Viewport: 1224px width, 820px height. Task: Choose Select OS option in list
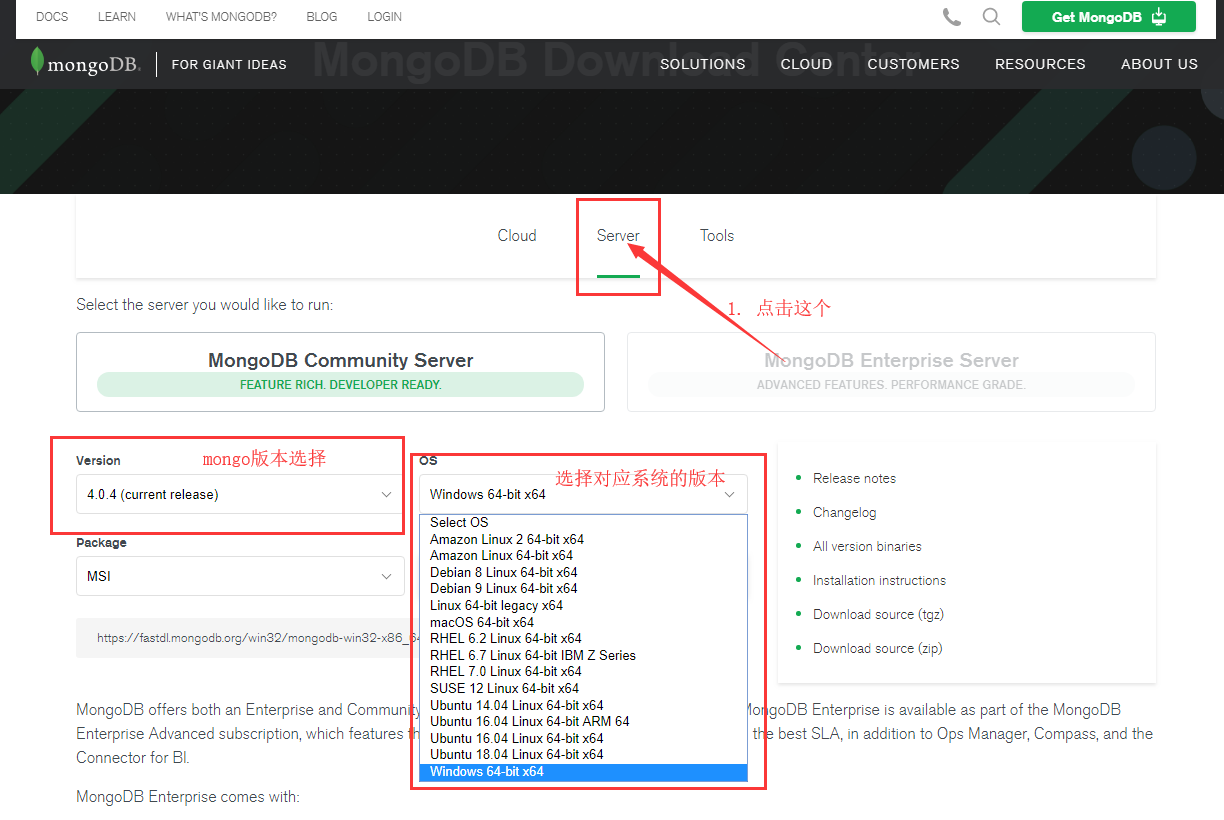coord(583,522)
